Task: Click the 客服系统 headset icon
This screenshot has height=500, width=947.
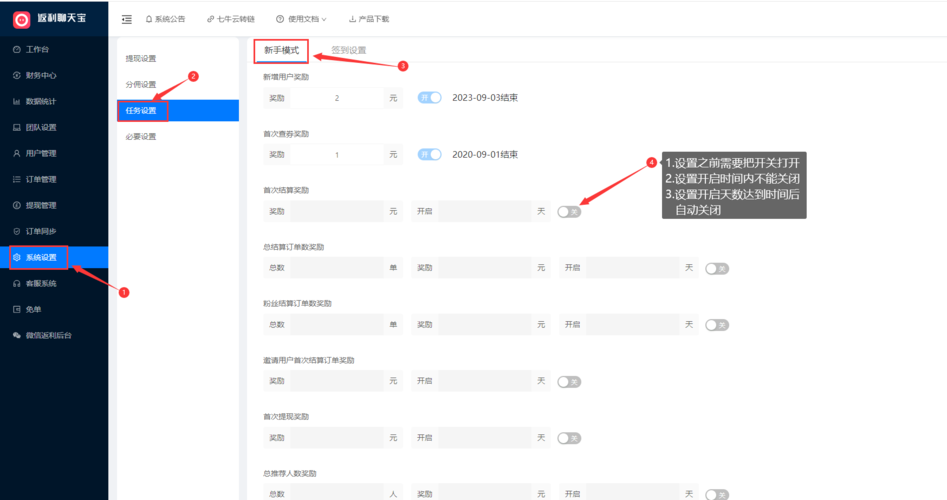Action: point(17,283)
